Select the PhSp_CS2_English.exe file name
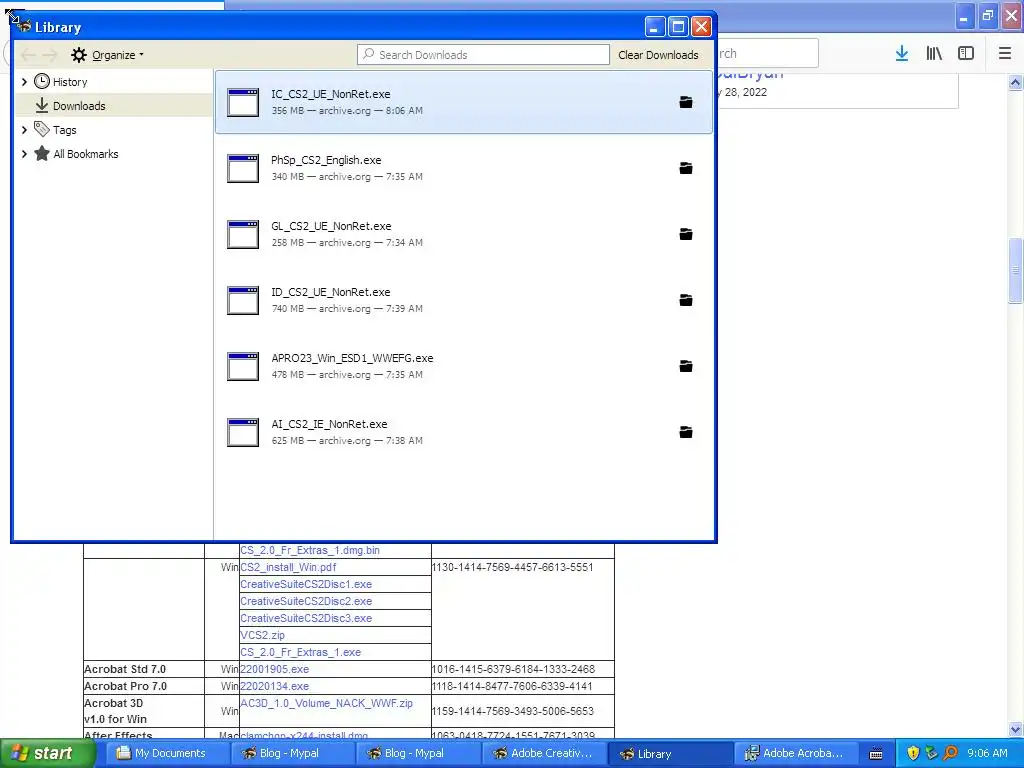The image size is (1024, 768). point(326,160)
